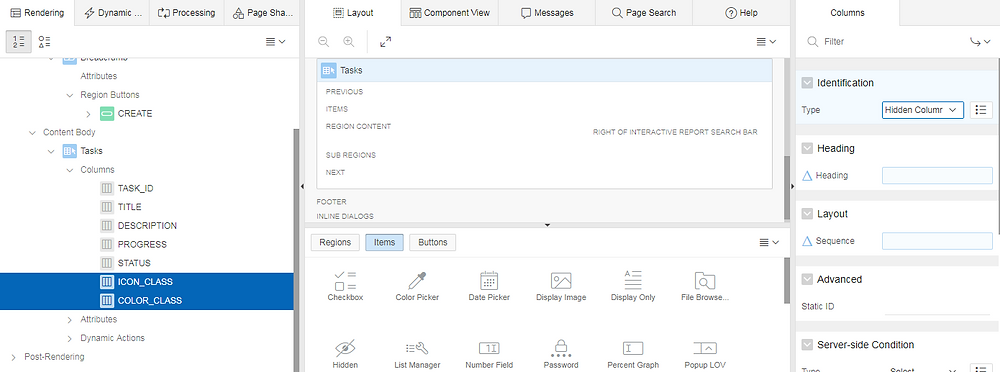The width and height of the screenshot is (1000, 372).
Task: Click the Sequence input field
Action: point(937,241)
